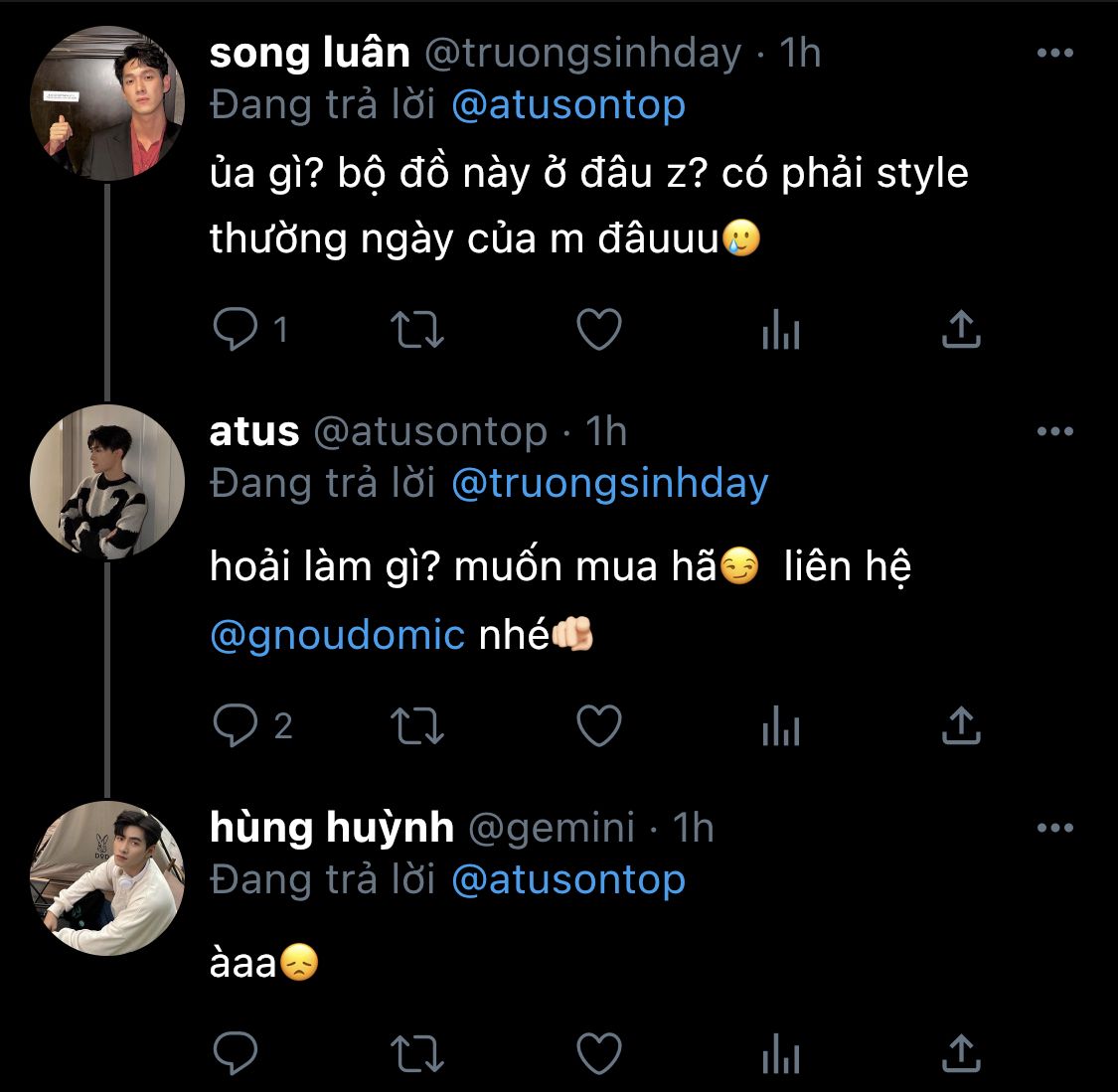Like atus's tweet
The width and height of the screenshot is (1118, 1092).
coord(599,726)
